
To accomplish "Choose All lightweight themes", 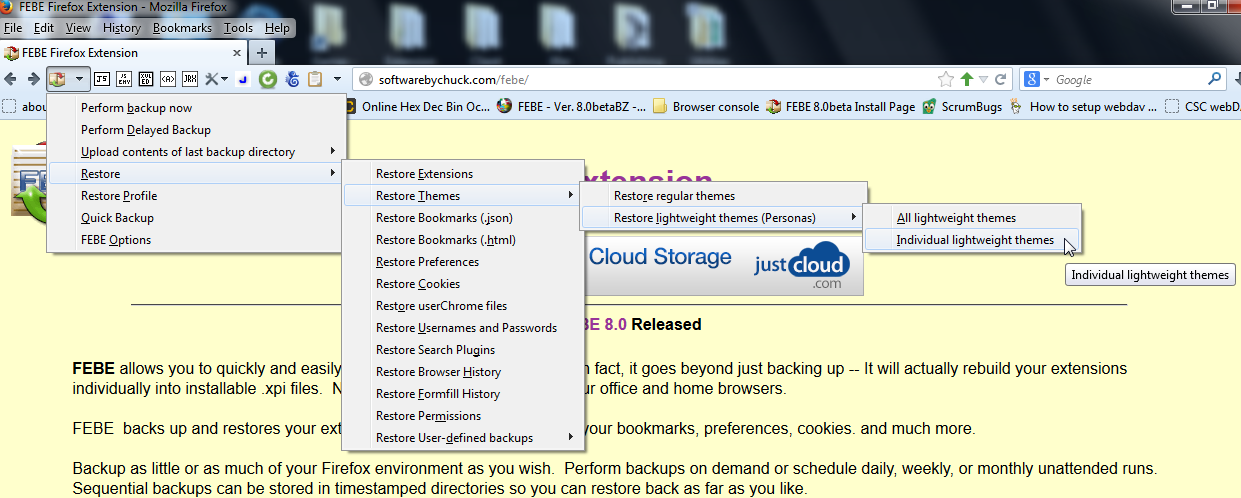I will coord(973,218).
